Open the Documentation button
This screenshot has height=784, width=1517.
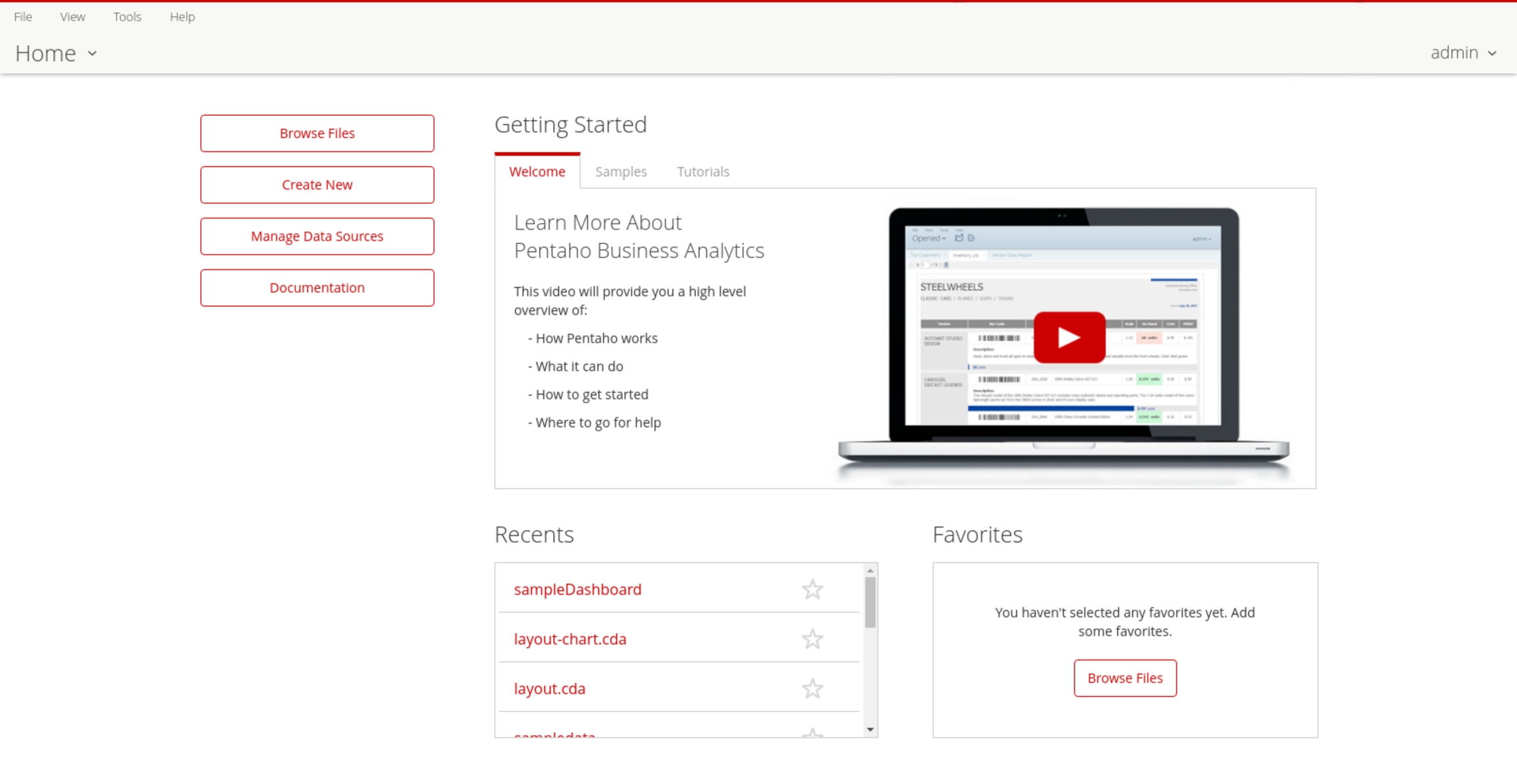[317, 288]
